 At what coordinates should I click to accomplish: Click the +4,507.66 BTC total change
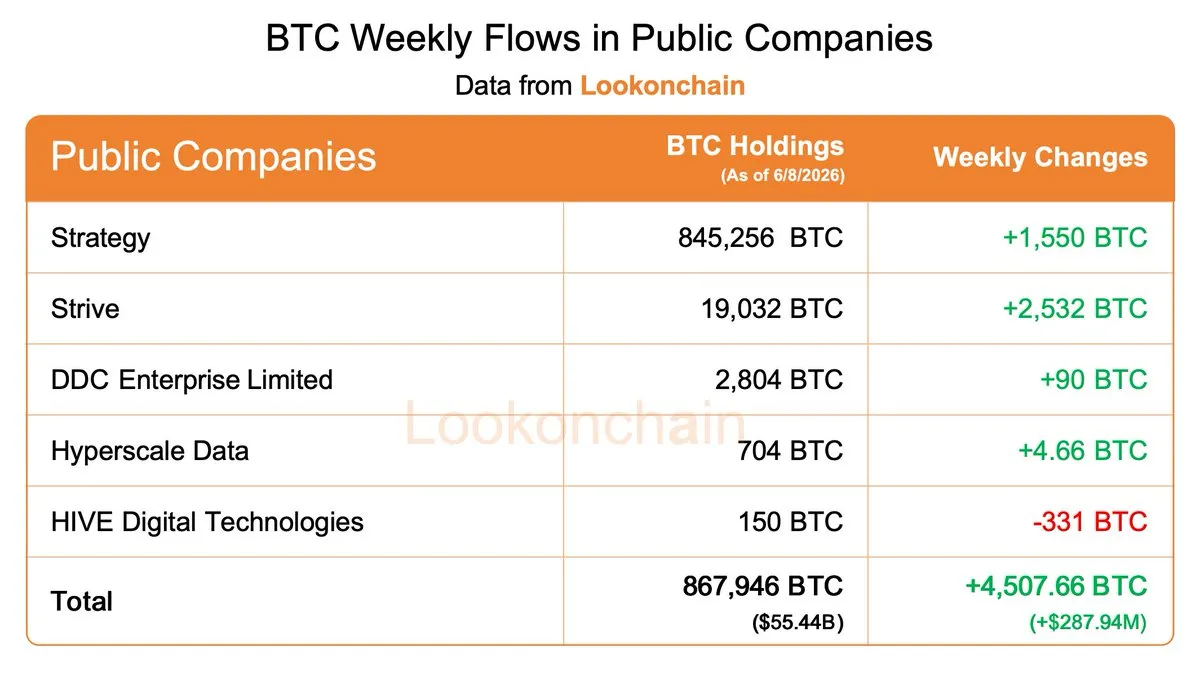point(1056,586)
